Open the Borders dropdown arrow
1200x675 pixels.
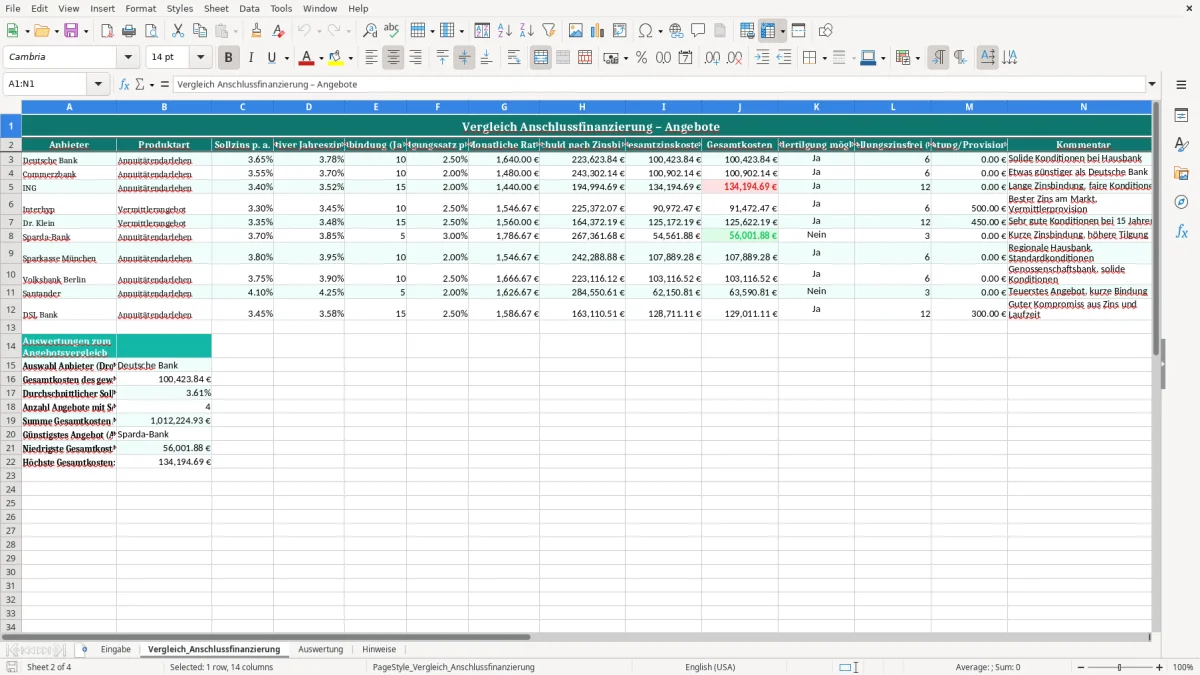coord(823,58)
